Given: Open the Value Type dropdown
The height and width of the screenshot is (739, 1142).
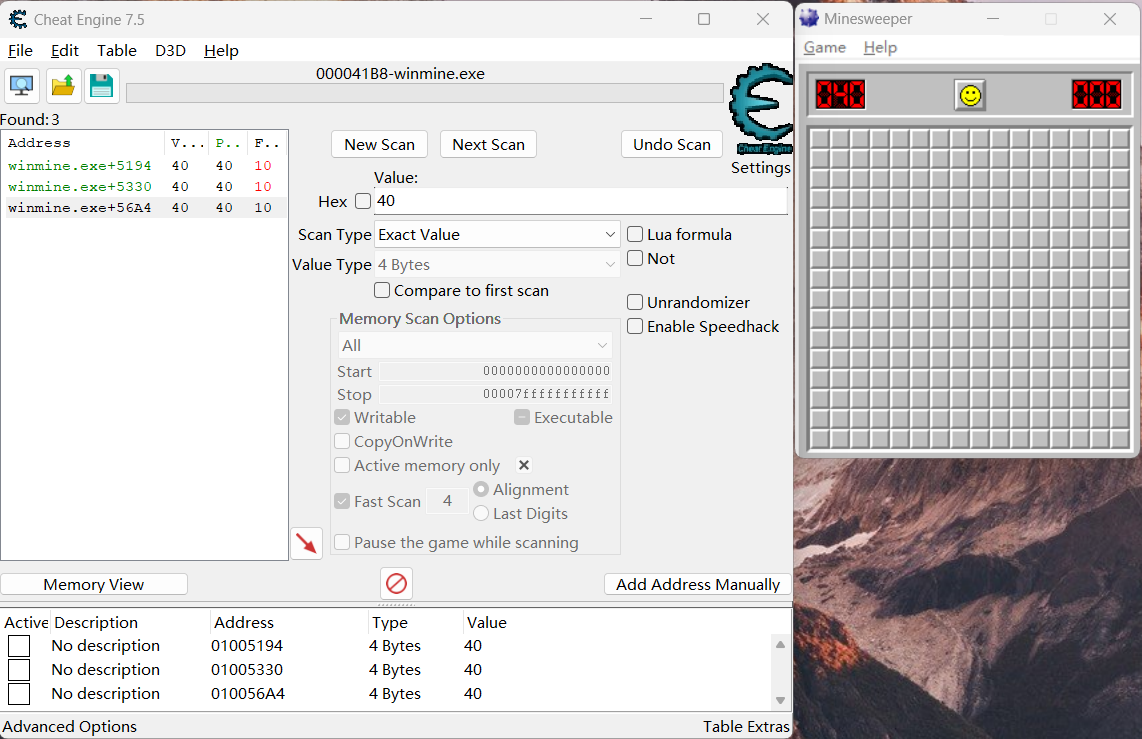Looking at the screenshot, I should pos(497,264).
